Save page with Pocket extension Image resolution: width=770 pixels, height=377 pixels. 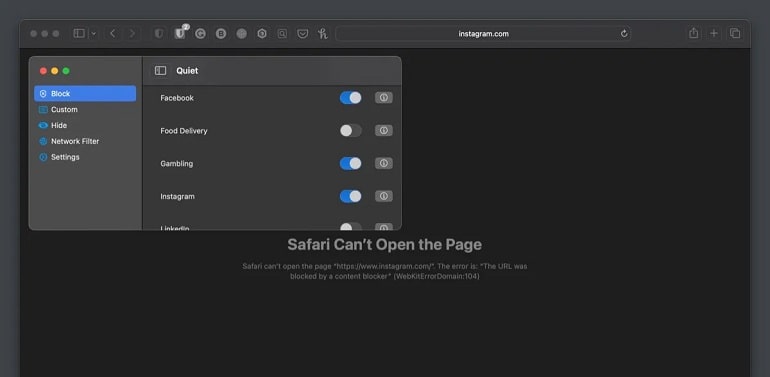coord(303,33)
